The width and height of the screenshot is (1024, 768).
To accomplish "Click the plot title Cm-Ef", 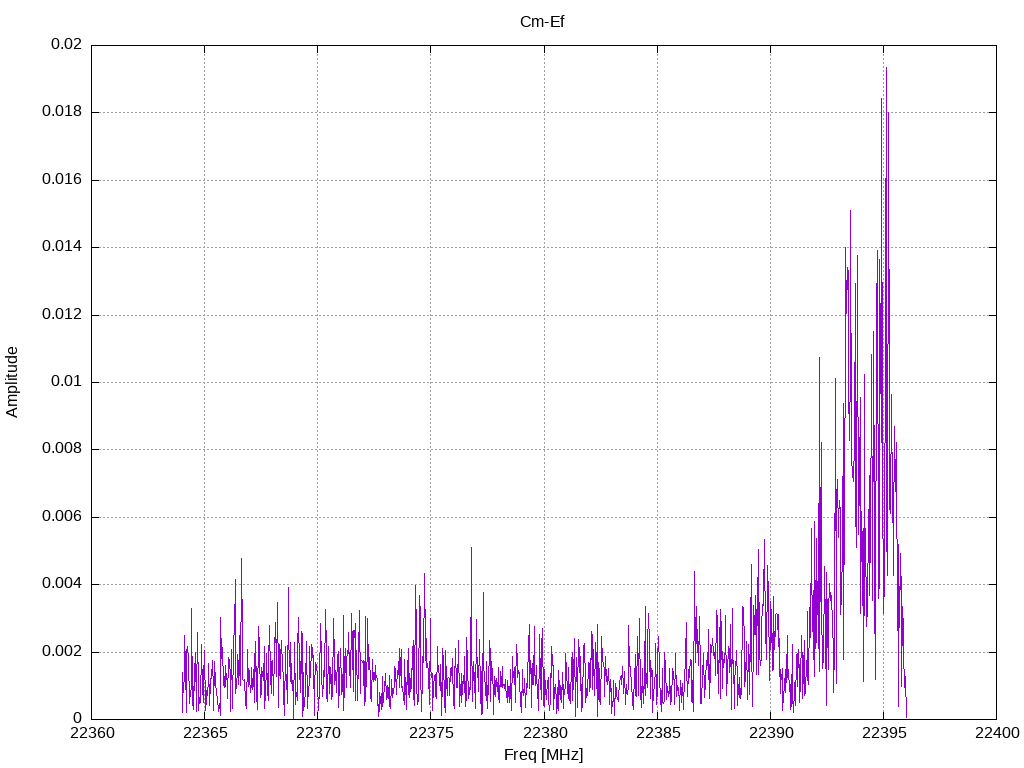I will coord(542,22).
